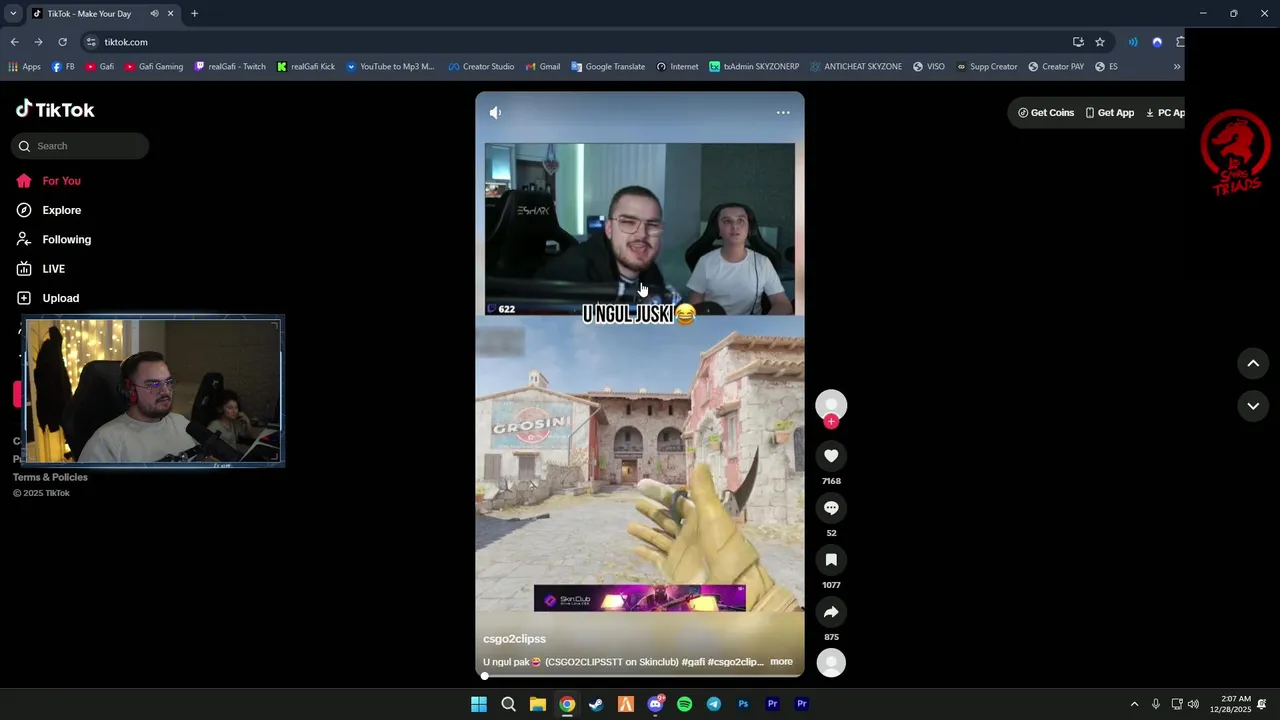Open Photoshop from the taskbar
Screen dimensions: 1280x720
pos(743,704)
